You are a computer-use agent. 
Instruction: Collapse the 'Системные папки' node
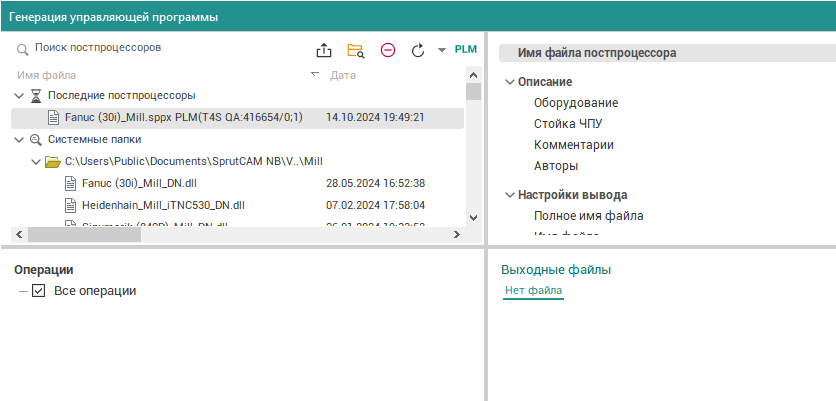tap(19, 140)
